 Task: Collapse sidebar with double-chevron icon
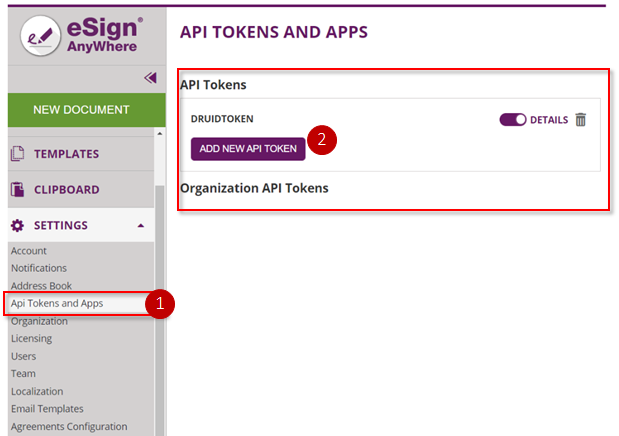[x=150, y=78]
